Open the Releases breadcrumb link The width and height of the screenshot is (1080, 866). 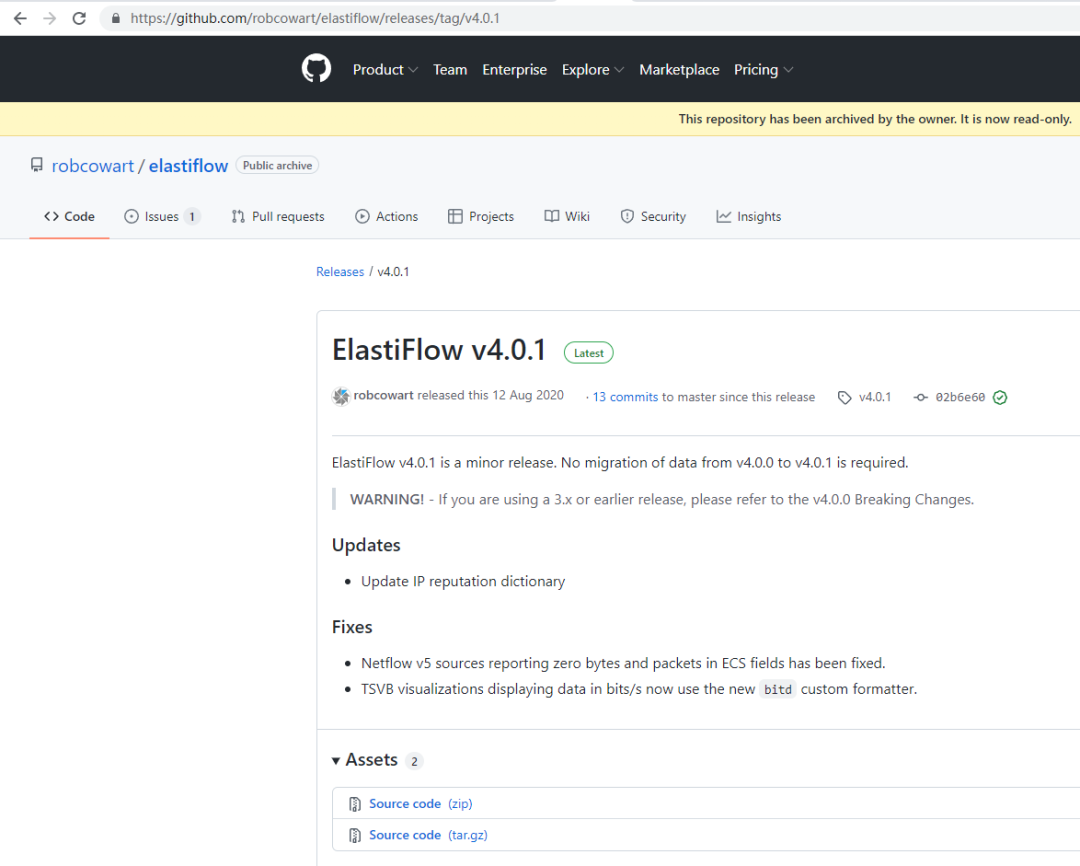[x=340, y=271]
